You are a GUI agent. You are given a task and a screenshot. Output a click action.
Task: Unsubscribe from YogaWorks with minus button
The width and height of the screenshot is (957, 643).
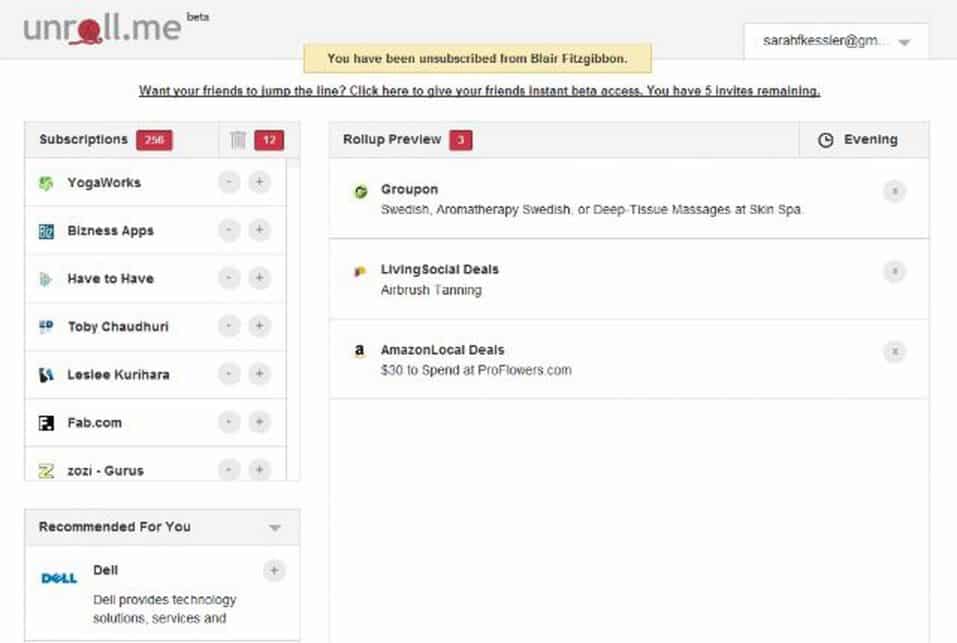229,182
